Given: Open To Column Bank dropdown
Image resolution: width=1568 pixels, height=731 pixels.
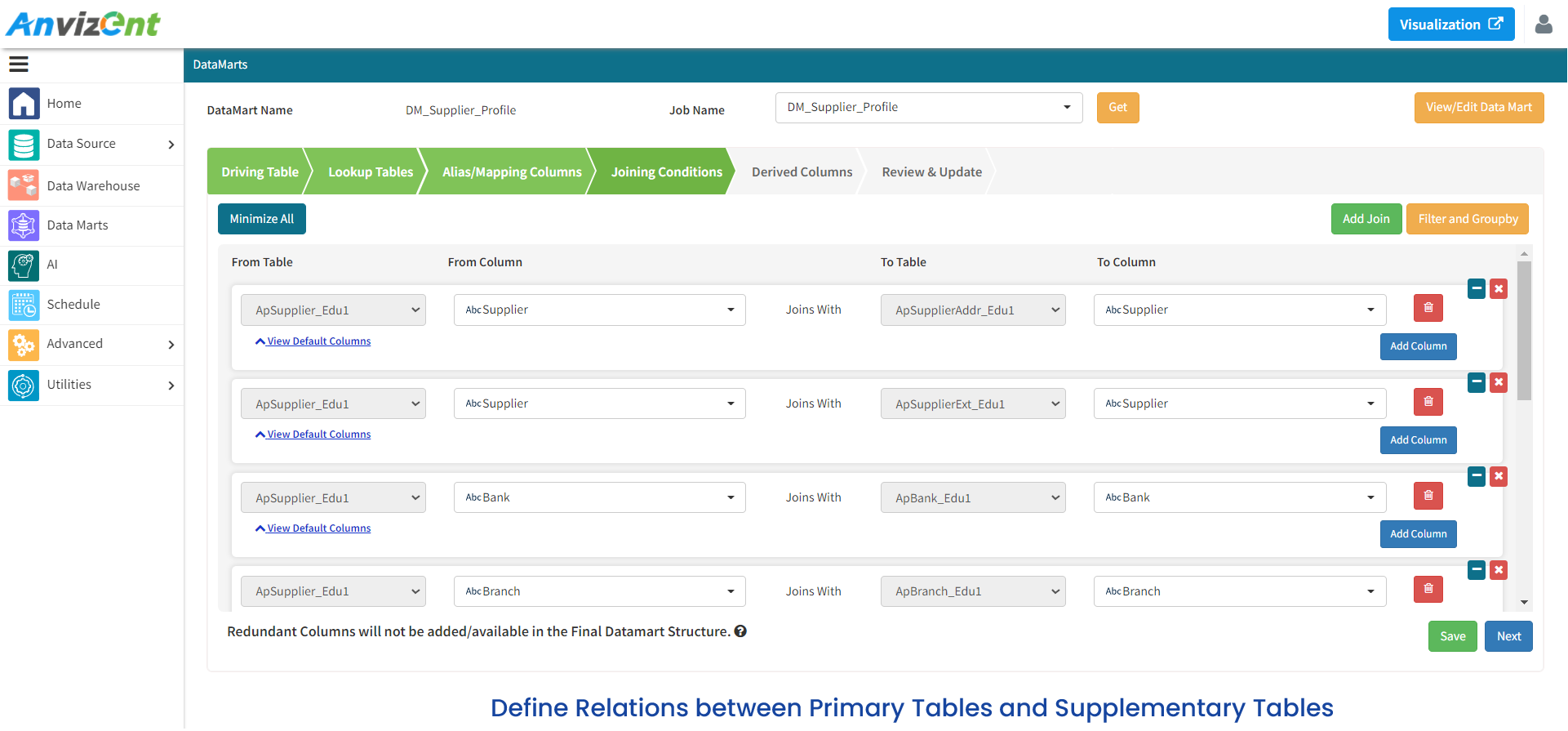Looking at the screenshot, I should [x=1240, y=497].
